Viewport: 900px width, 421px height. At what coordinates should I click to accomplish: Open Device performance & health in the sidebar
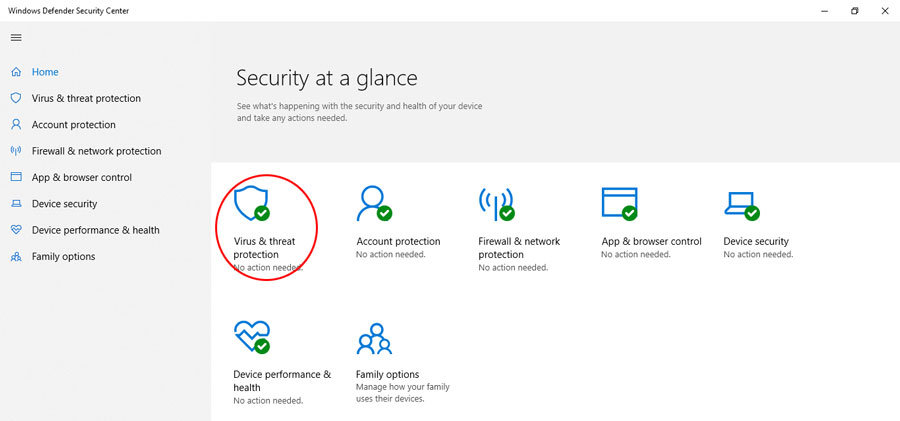95,230
